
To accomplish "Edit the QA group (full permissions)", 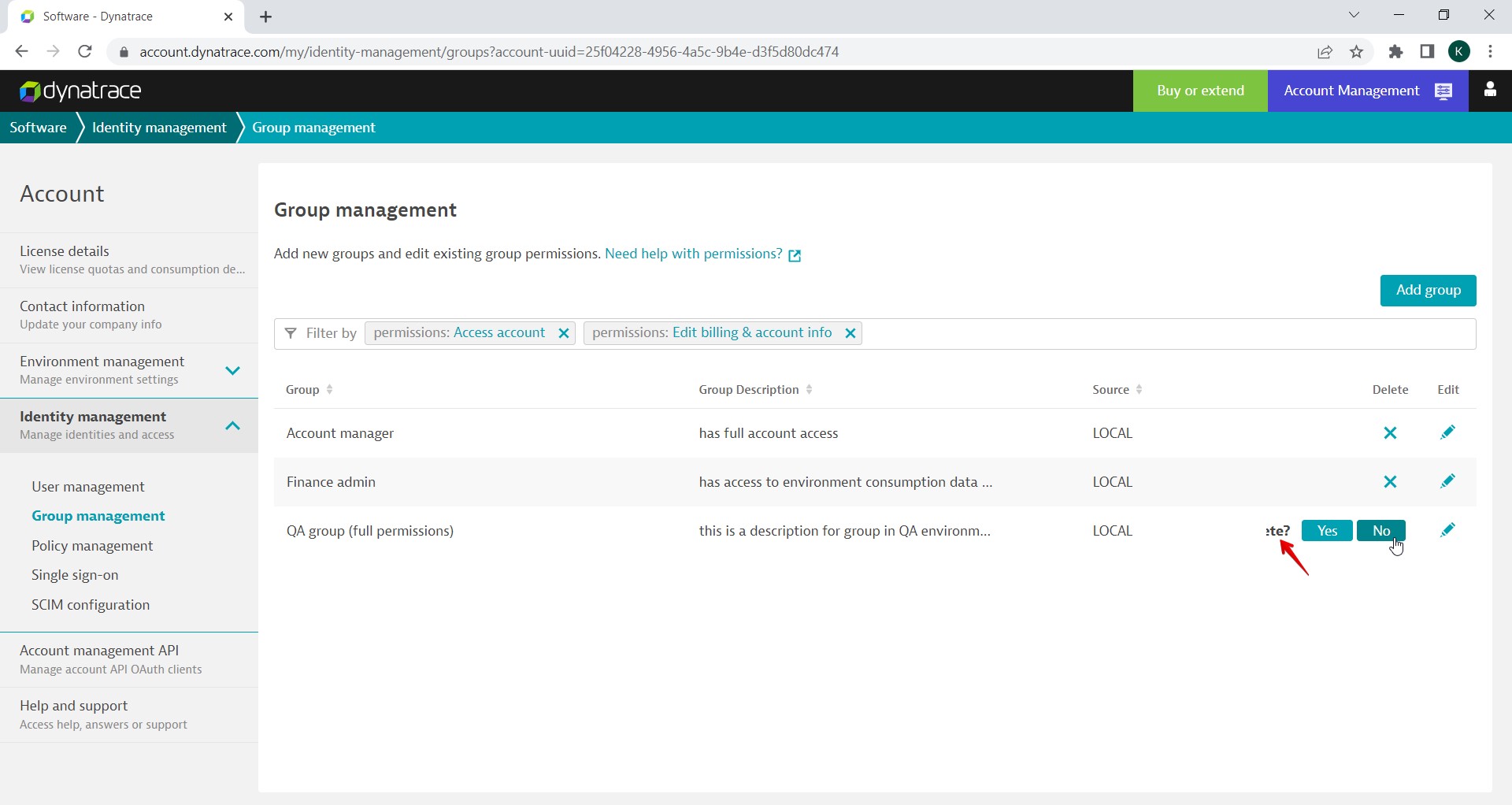I will click(x=1447, y=530).
